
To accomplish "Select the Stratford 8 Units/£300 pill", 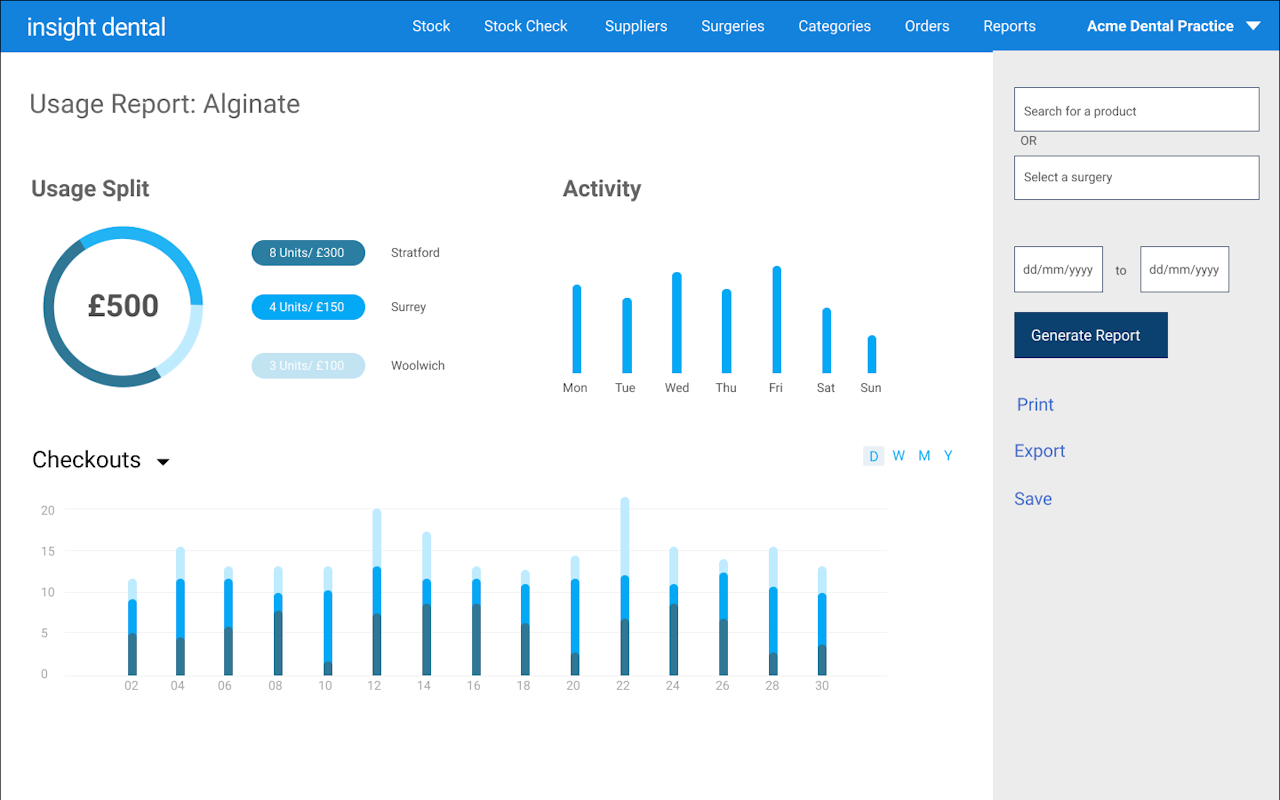I will pos(308,253).
